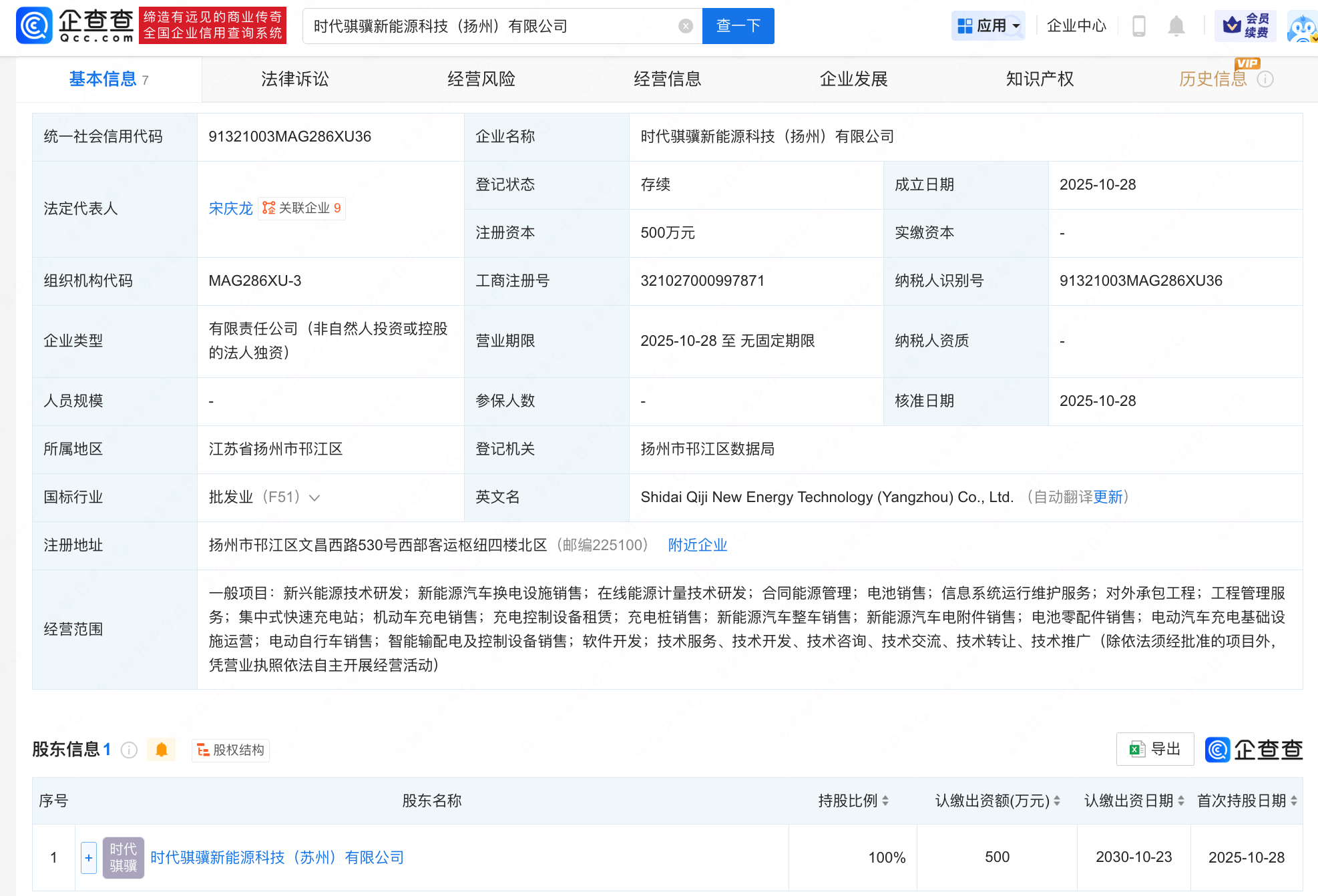Open the 应用 apps dropdown
The height and width of the screenshot is (896, 1318).
point(988,25)
